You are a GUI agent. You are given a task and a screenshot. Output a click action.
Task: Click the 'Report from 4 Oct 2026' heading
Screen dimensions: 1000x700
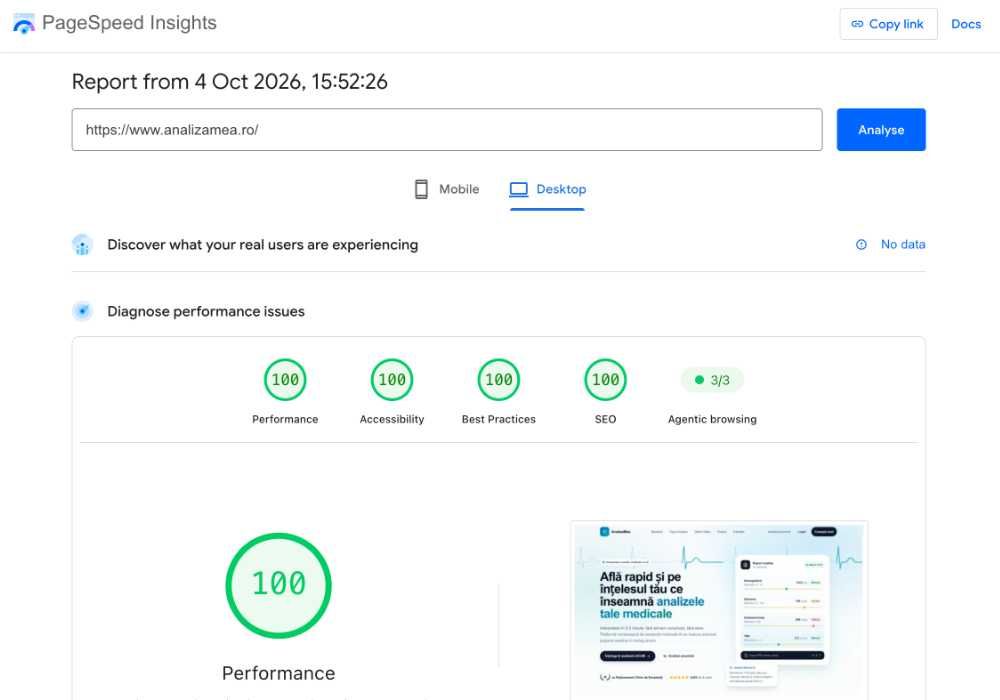[230, 82]
